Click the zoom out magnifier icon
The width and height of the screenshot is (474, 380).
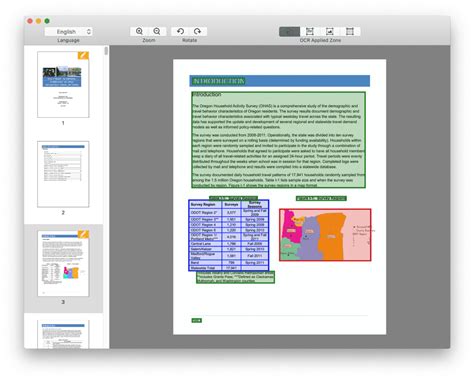tap(157, 31)
